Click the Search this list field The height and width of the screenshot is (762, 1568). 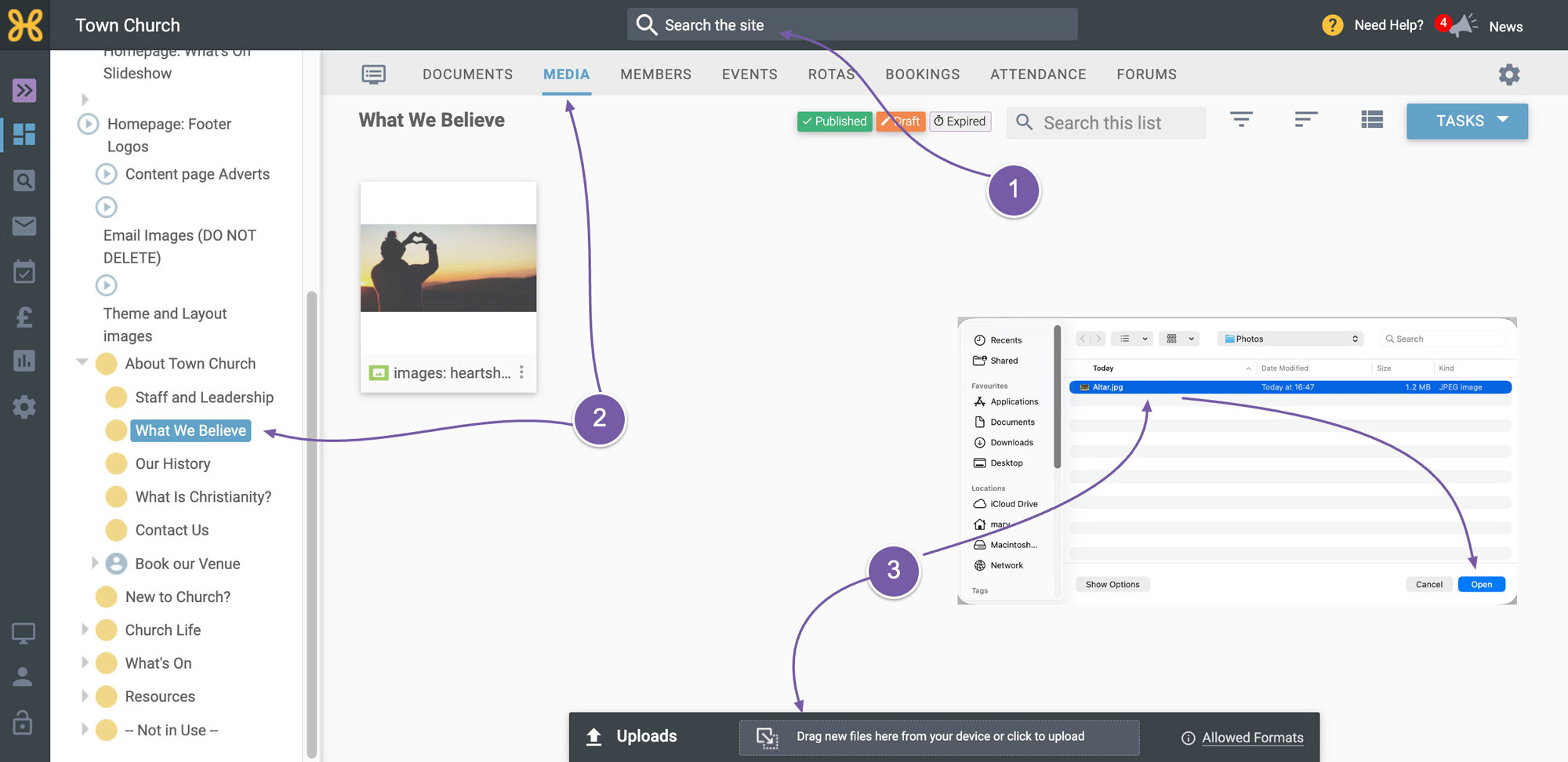[1106, 123]
